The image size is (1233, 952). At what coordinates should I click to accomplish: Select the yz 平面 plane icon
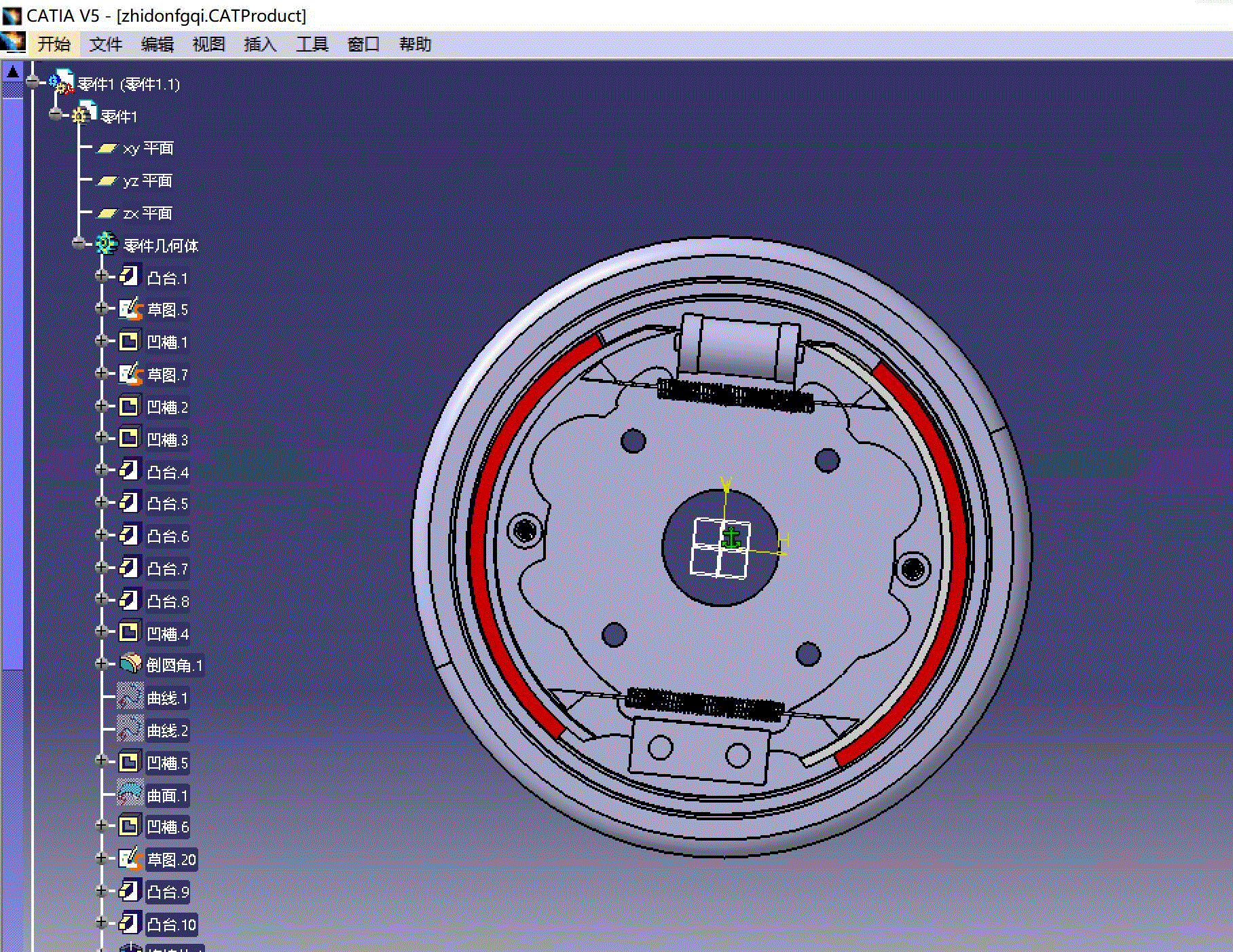pos(107,181)
